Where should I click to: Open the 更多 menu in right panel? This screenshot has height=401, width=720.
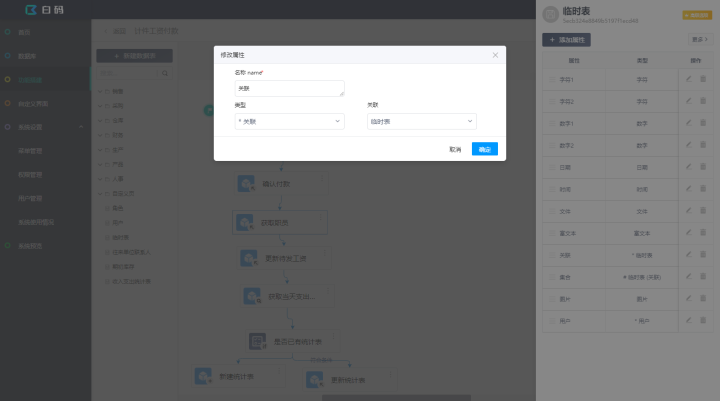pyautogui.click(x=700, y=40)
